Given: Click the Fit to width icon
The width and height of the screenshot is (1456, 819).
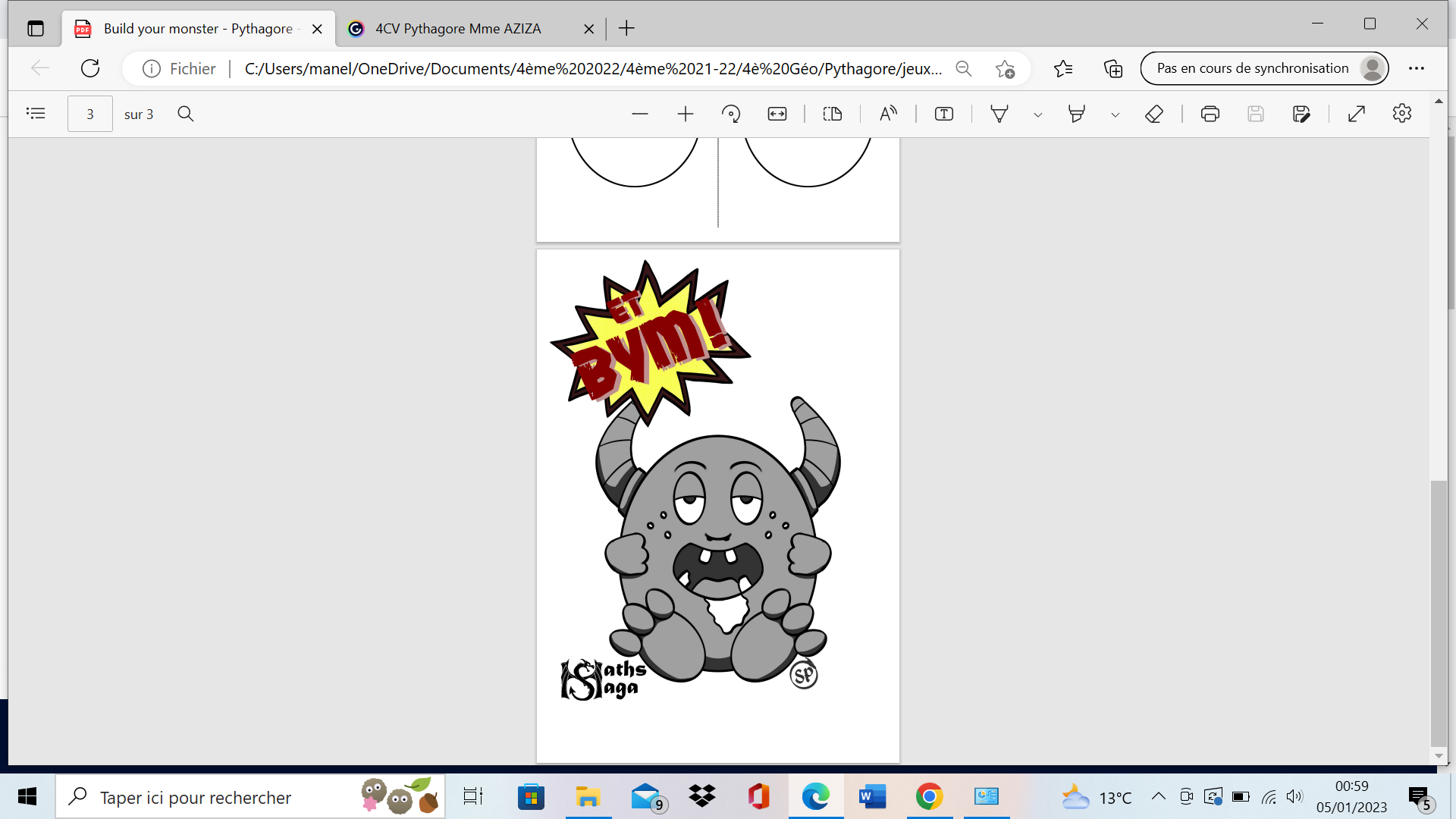Looking at the screenshot, I should click(x=777, y=114).
